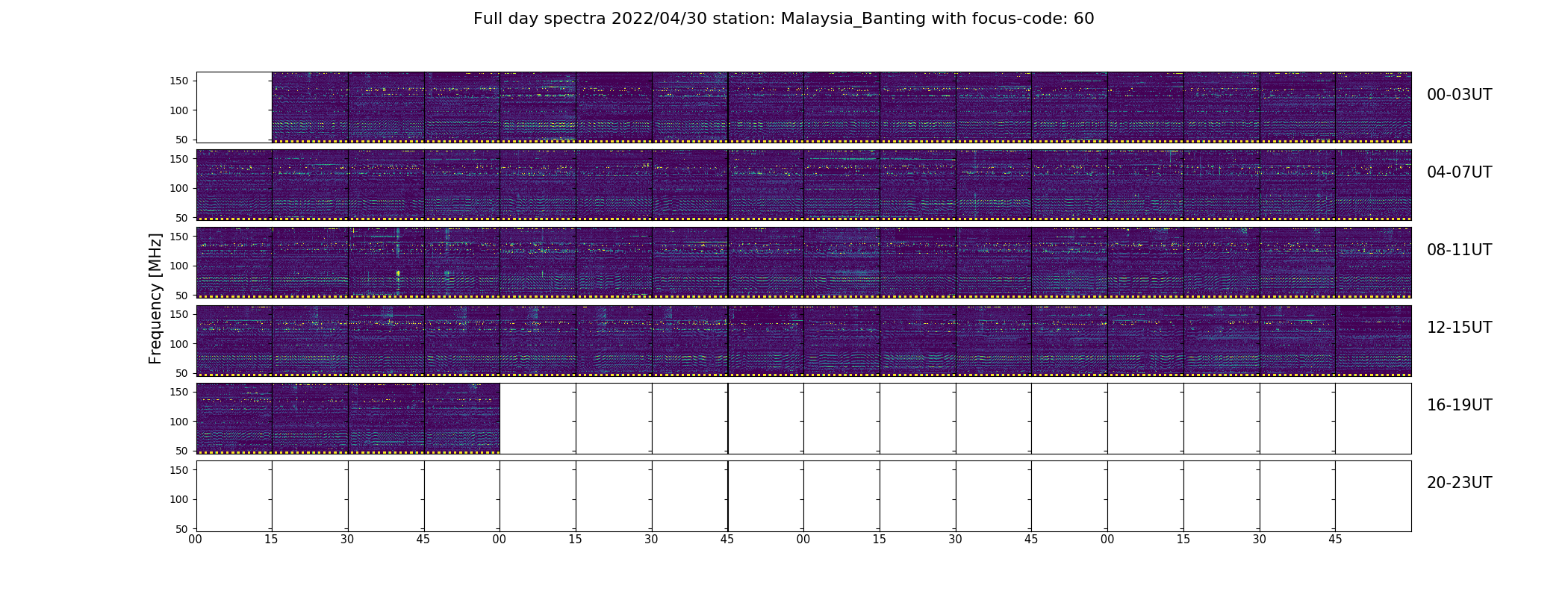The width and height of the screenshot is (1568, 597).
Task: Click the 50 tick of the 12-15UT row
Action: pos(182,372)
